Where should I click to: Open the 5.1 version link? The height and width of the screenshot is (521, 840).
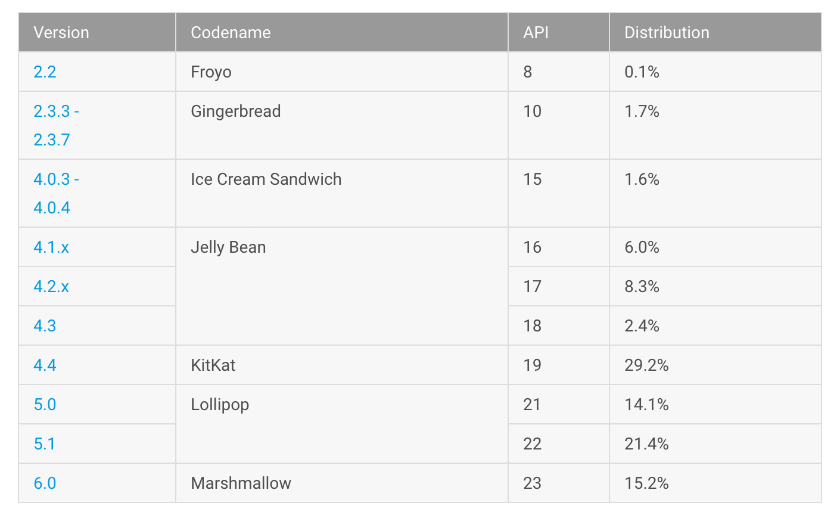(x=45, y=443)
